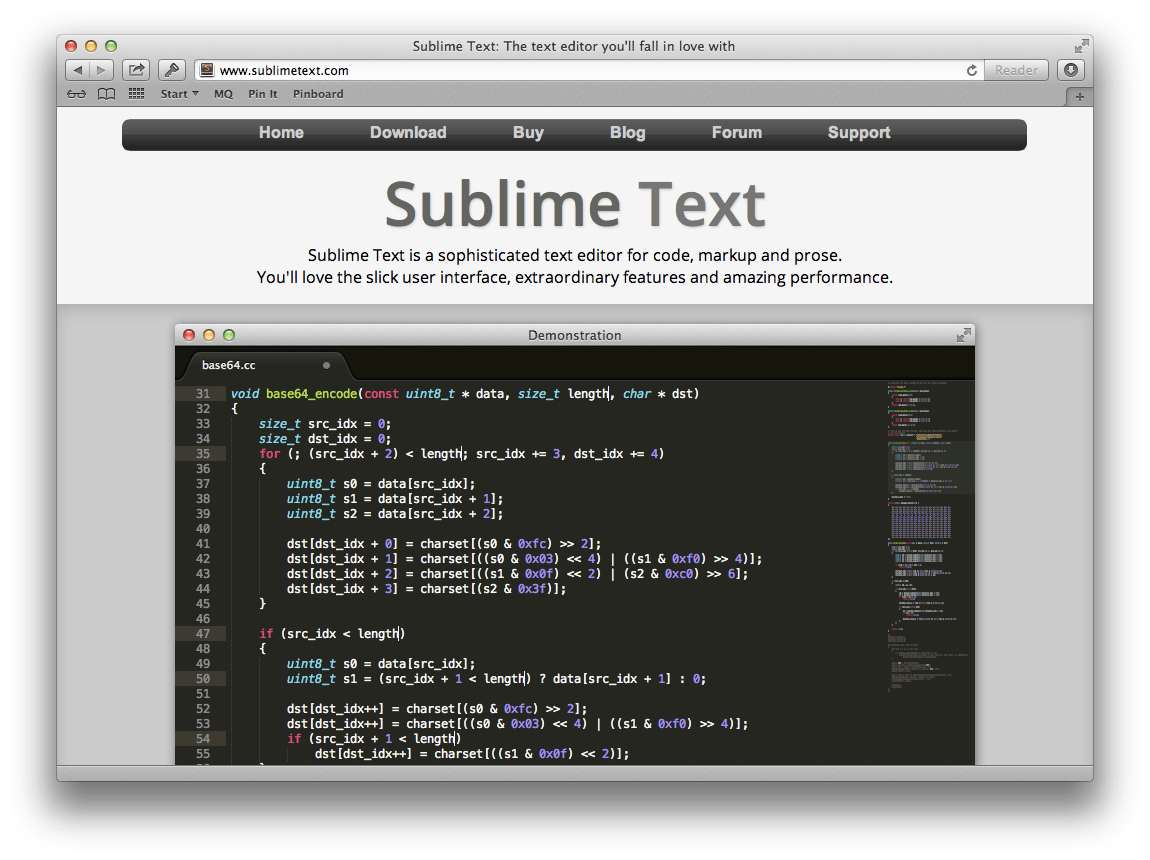Click the code minimap in the editor
Image resolution: width=1150 pixels, height=860 pixels.
(929, 535)
